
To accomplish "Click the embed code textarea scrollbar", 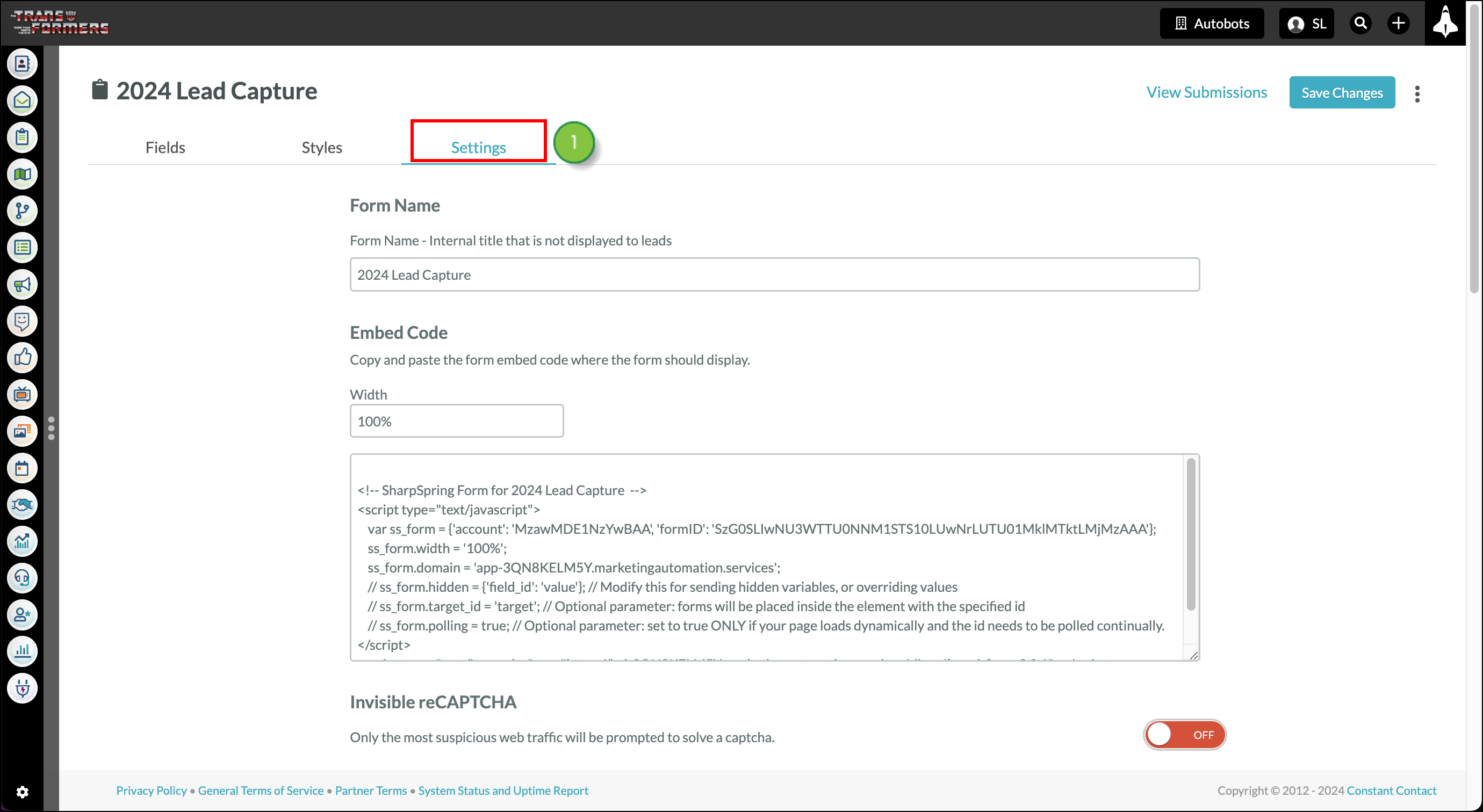I will pos(1191,533).
